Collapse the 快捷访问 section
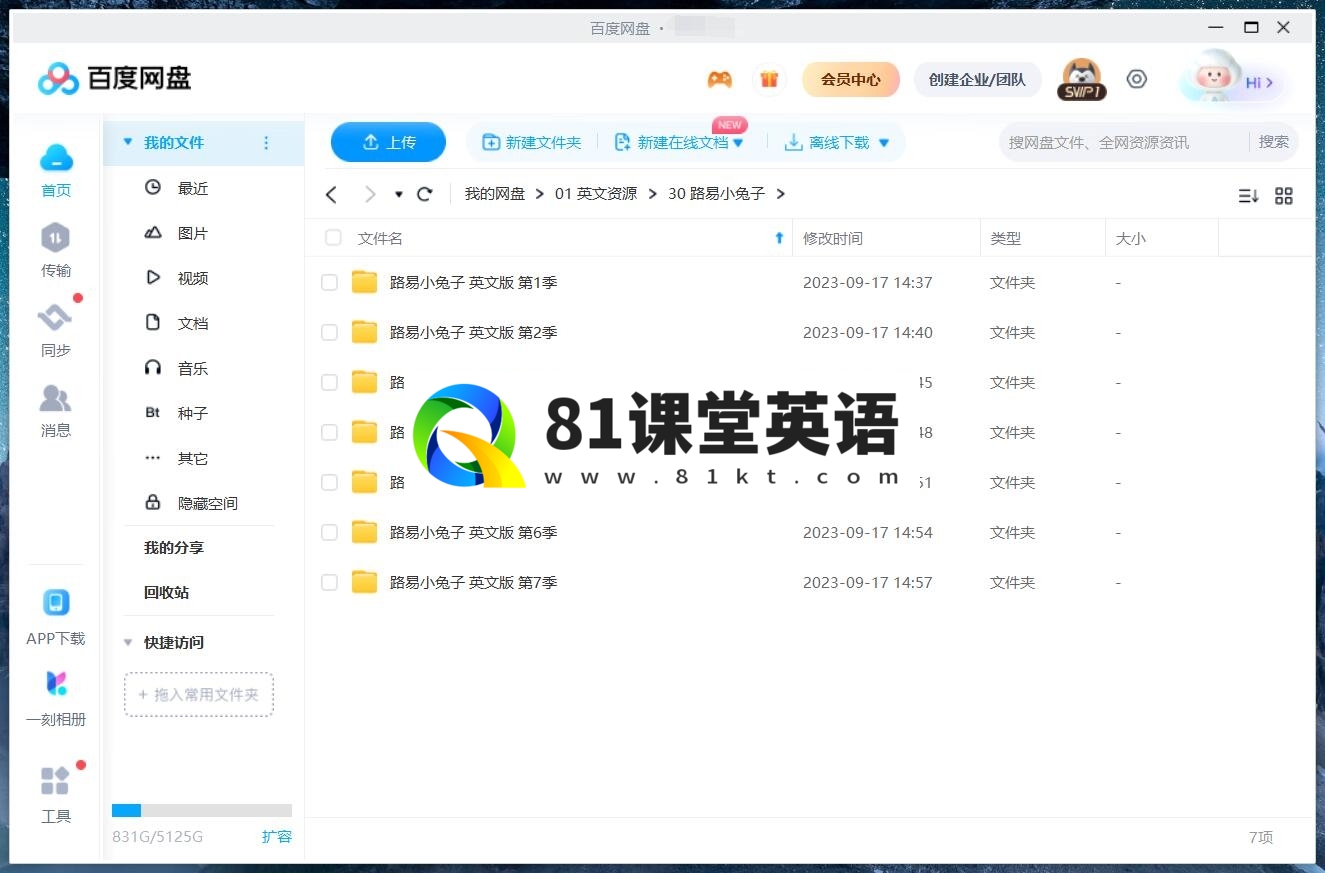Image resolution: width=1325 pixels, height=873 pixels. (x=127, y=643)
